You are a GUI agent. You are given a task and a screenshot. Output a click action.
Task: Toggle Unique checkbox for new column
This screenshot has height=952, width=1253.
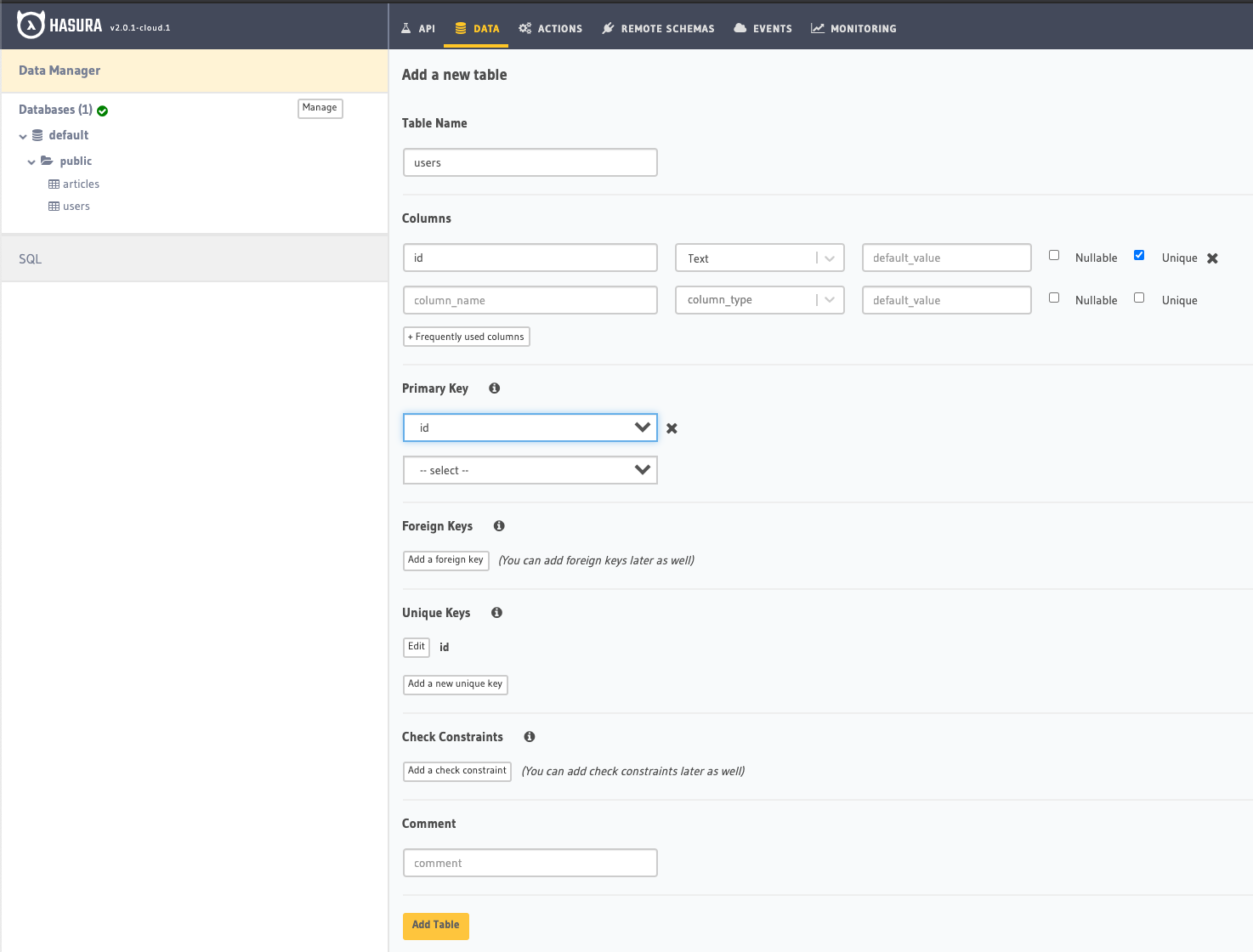coord(1139,297)
